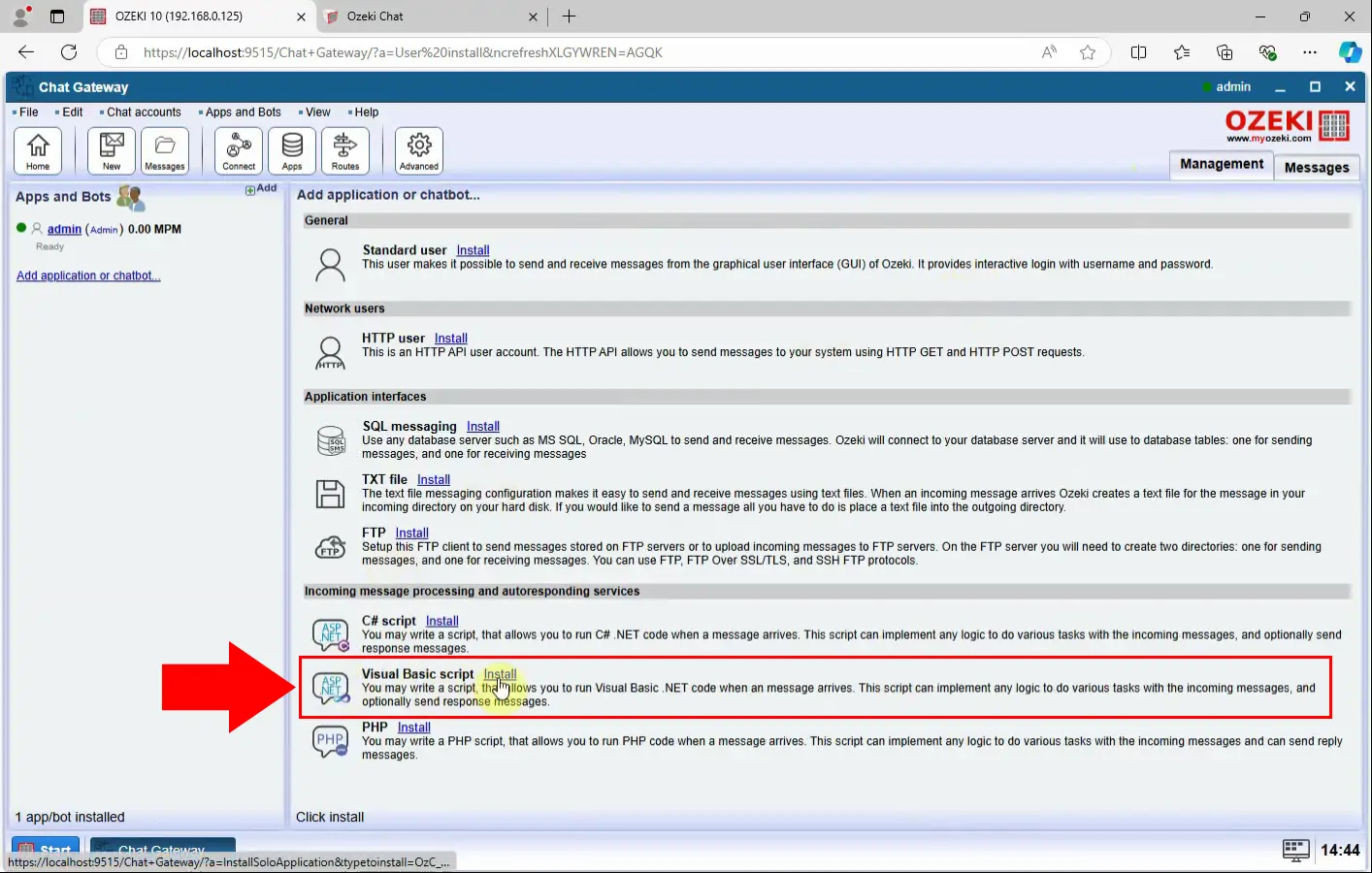1372x873 pixels.
Task: Open the File menu
Action: coord(26,113)
